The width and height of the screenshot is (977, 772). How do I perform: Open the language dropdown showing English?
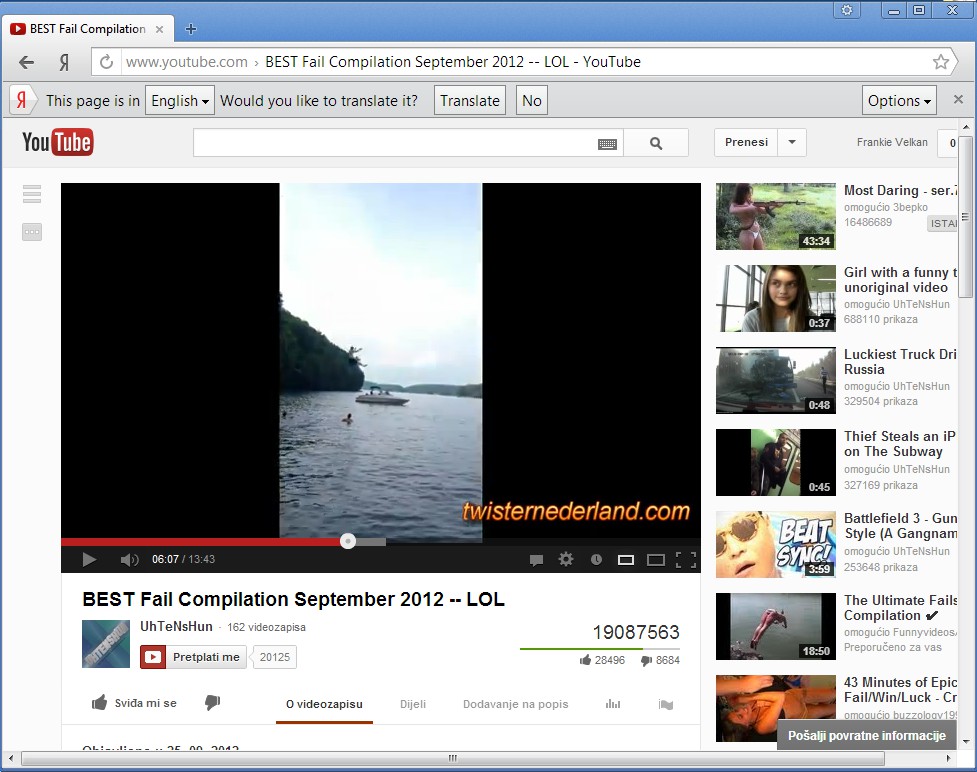point(180,100)
